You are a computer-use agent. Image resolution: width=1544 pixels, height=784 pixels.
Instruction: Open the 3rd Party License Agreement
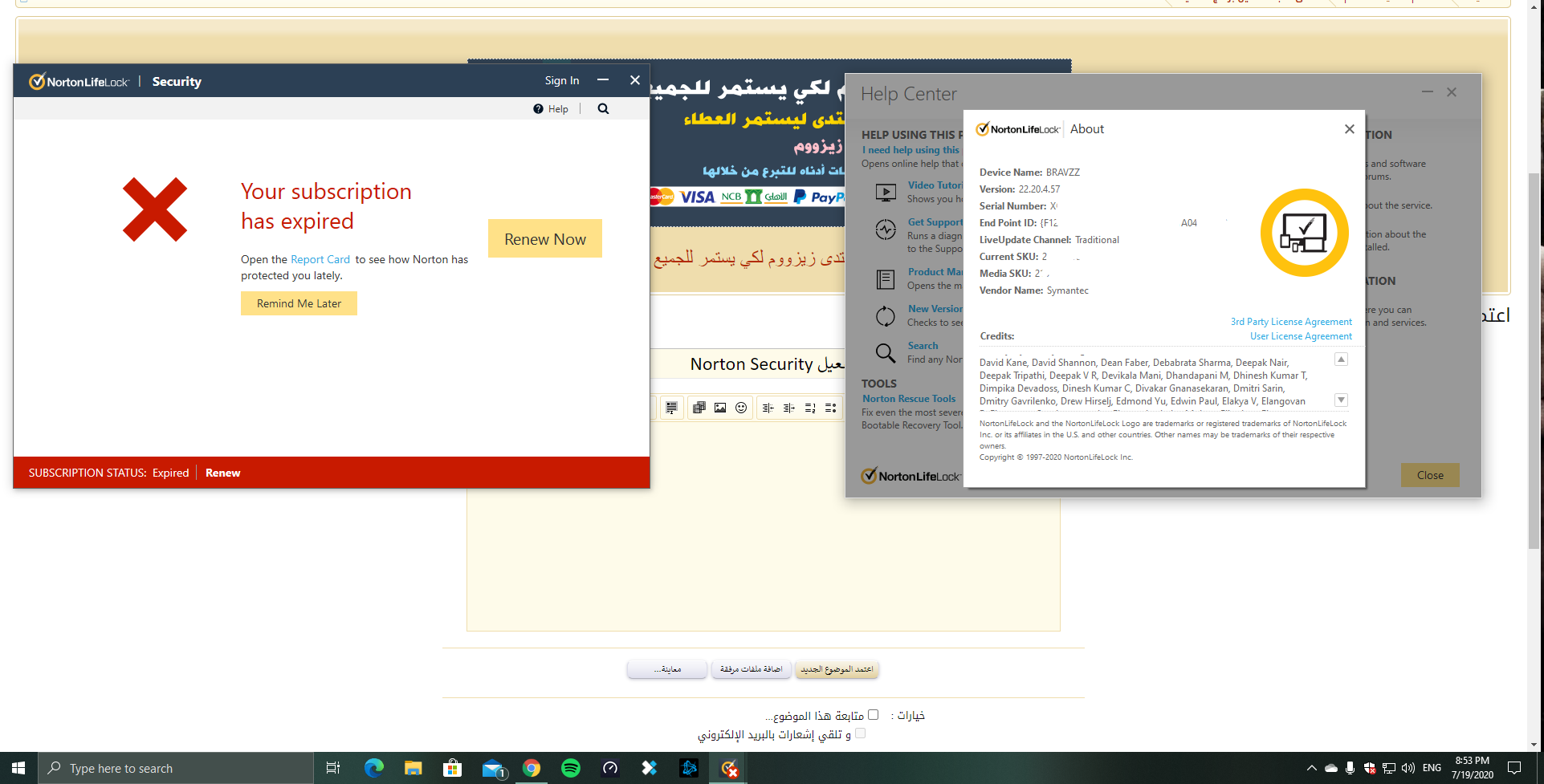1291,322
